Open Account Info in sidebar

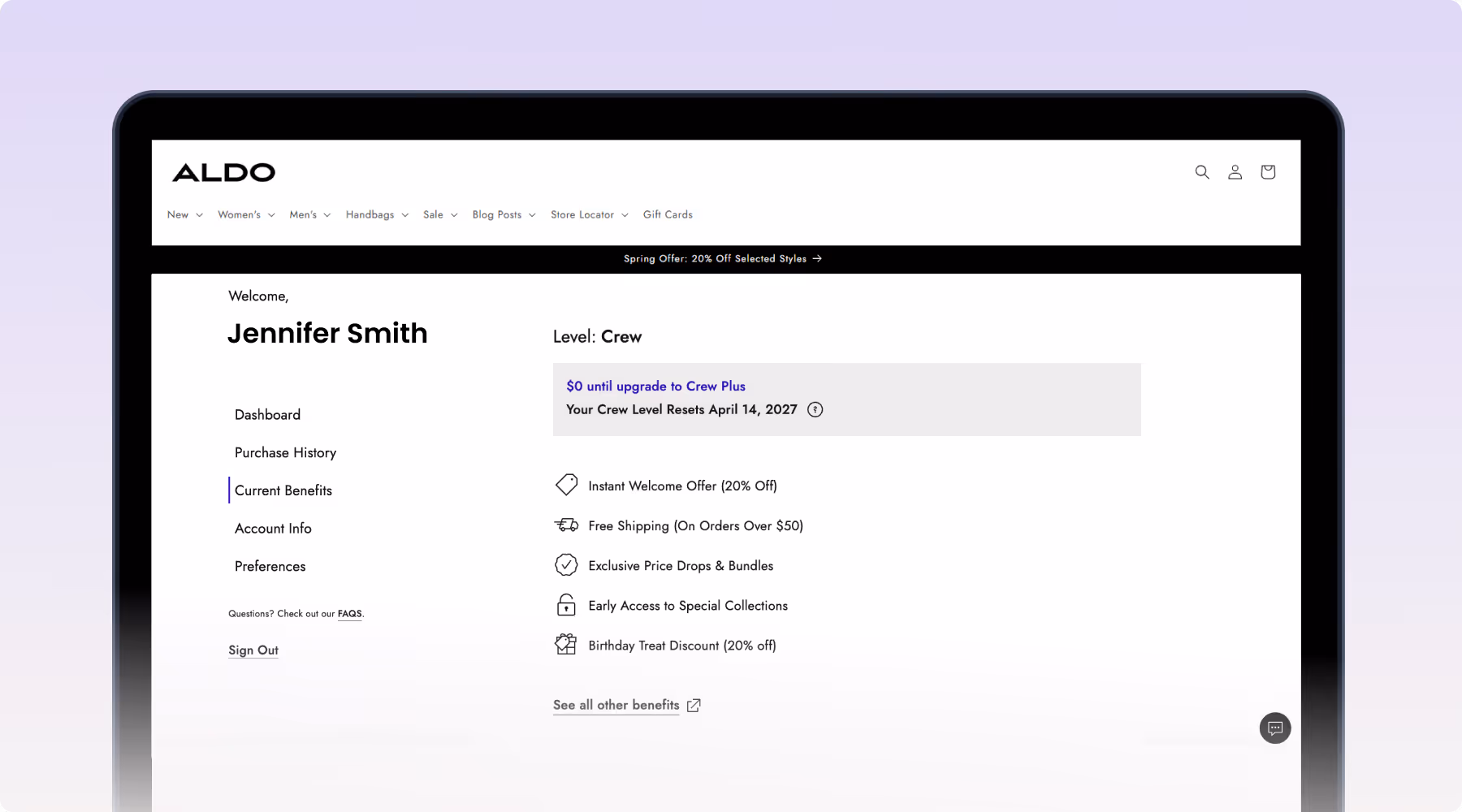click(x=273, y=529)
